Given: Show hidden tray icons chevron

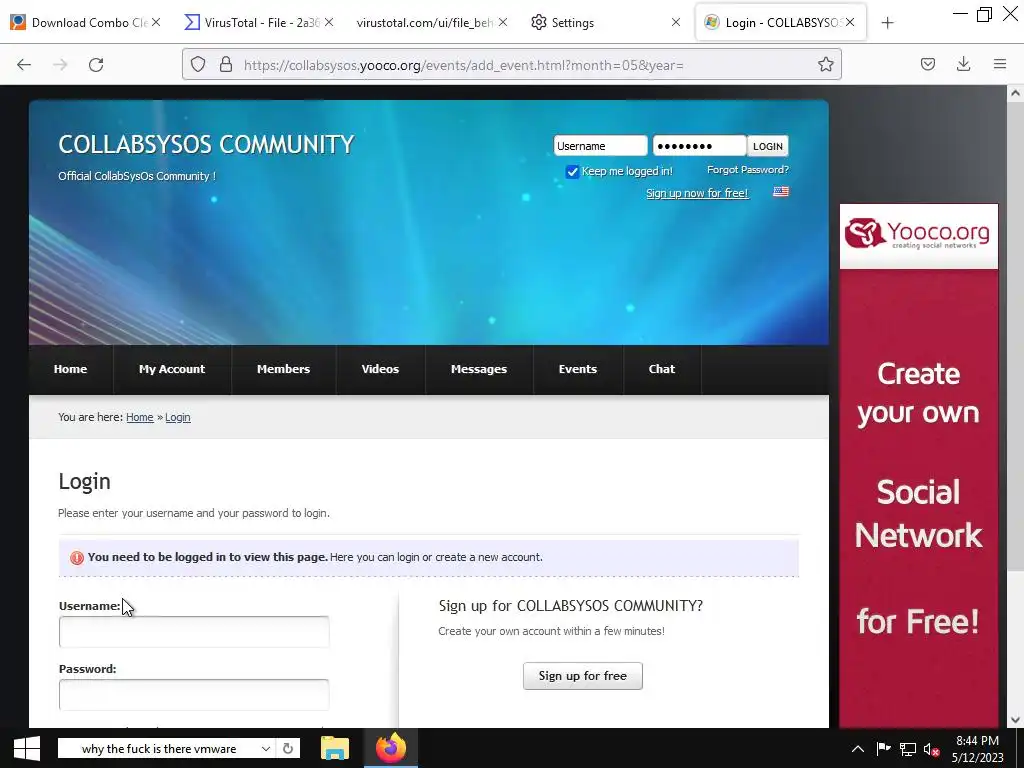Looking at the screenshot, I should [x=857, y=749].
